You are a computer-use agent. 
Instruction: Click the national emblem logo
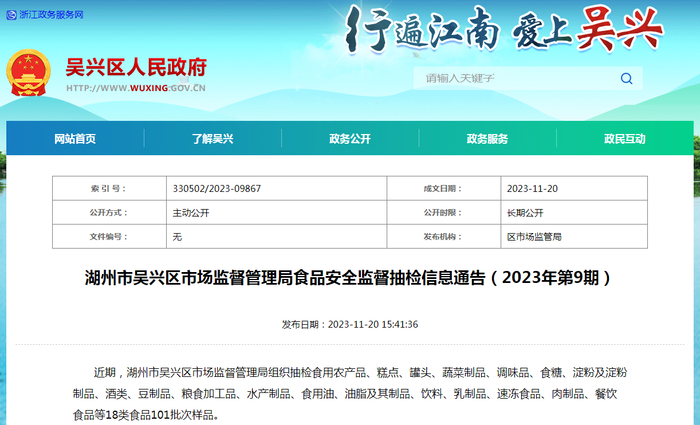coord(29,73)
